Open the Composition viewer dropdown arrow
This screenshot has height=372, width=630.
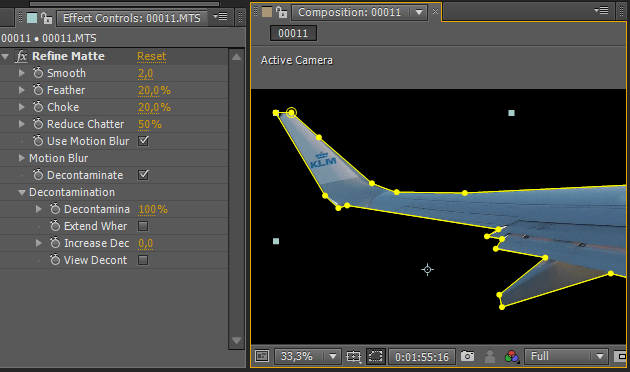tap(419, 12)
